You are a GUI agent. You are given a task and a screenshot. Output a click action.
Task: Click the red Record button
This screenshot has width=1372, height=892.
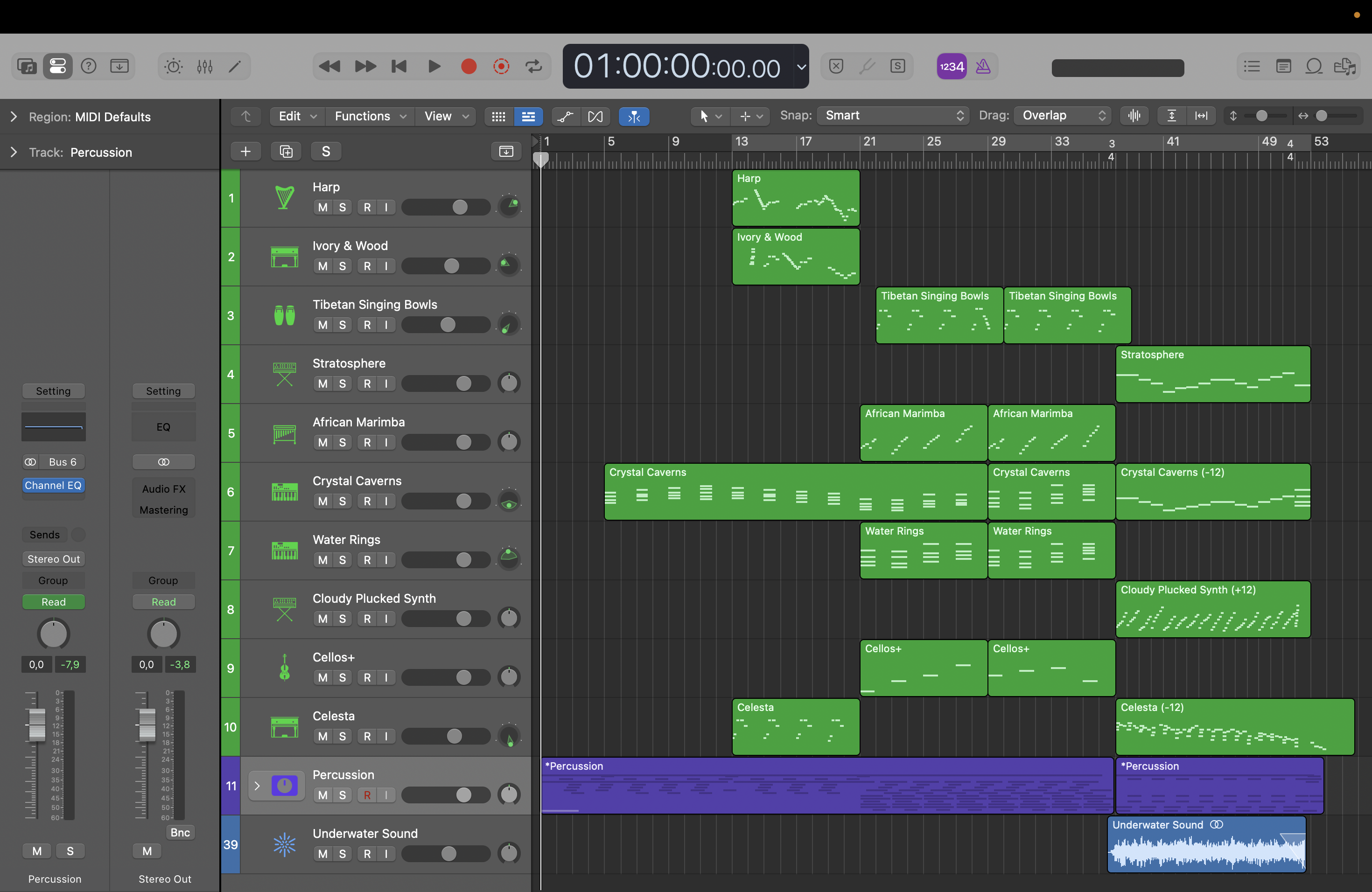[x=469, y=66]
